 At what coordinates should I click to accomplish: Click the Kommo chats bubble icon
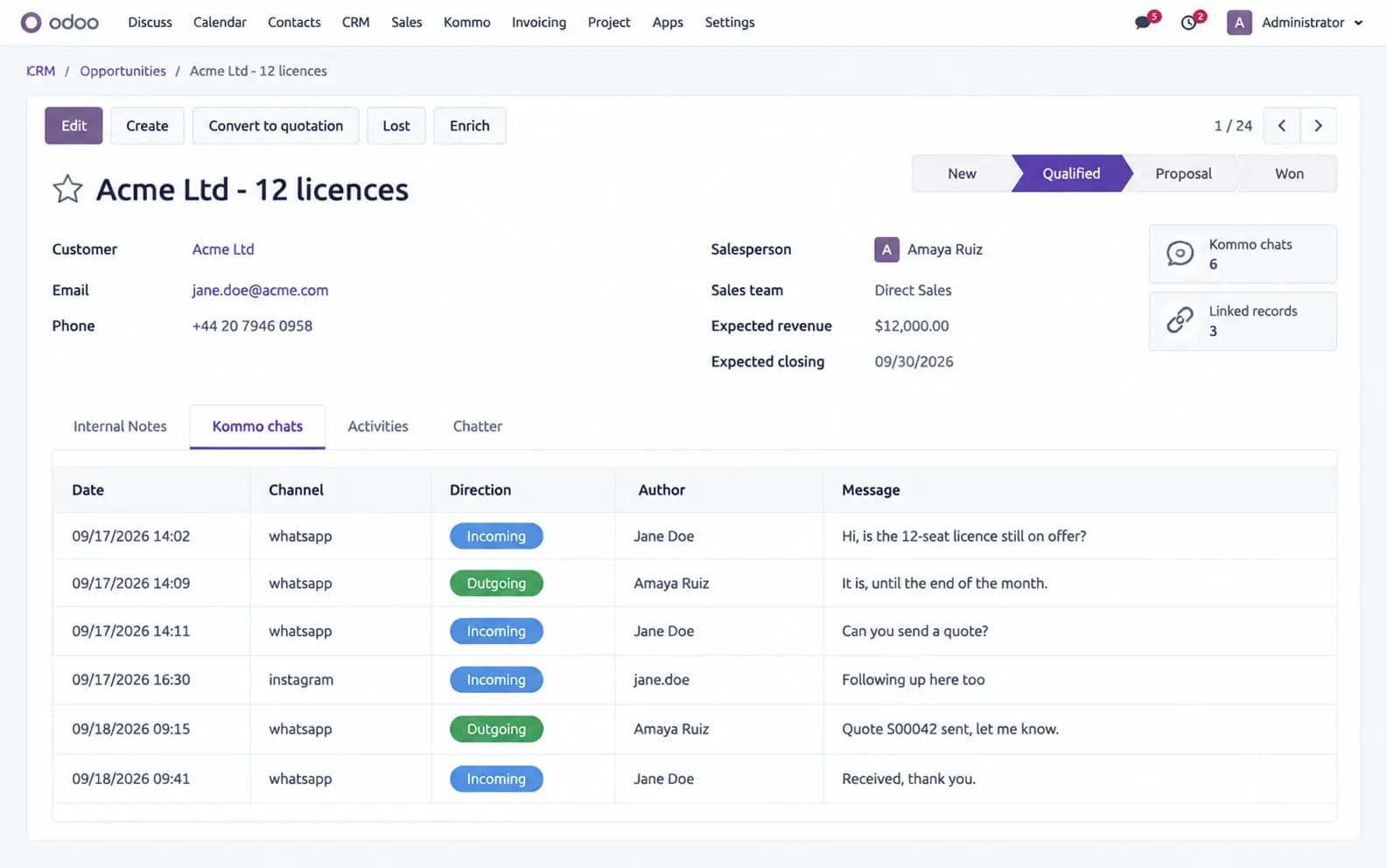coord(1180,254)
